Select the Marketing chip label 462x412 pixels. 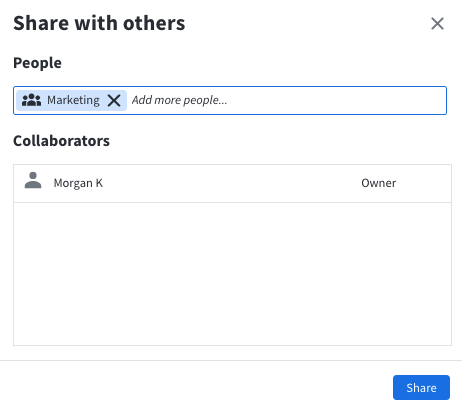point(73,100)
